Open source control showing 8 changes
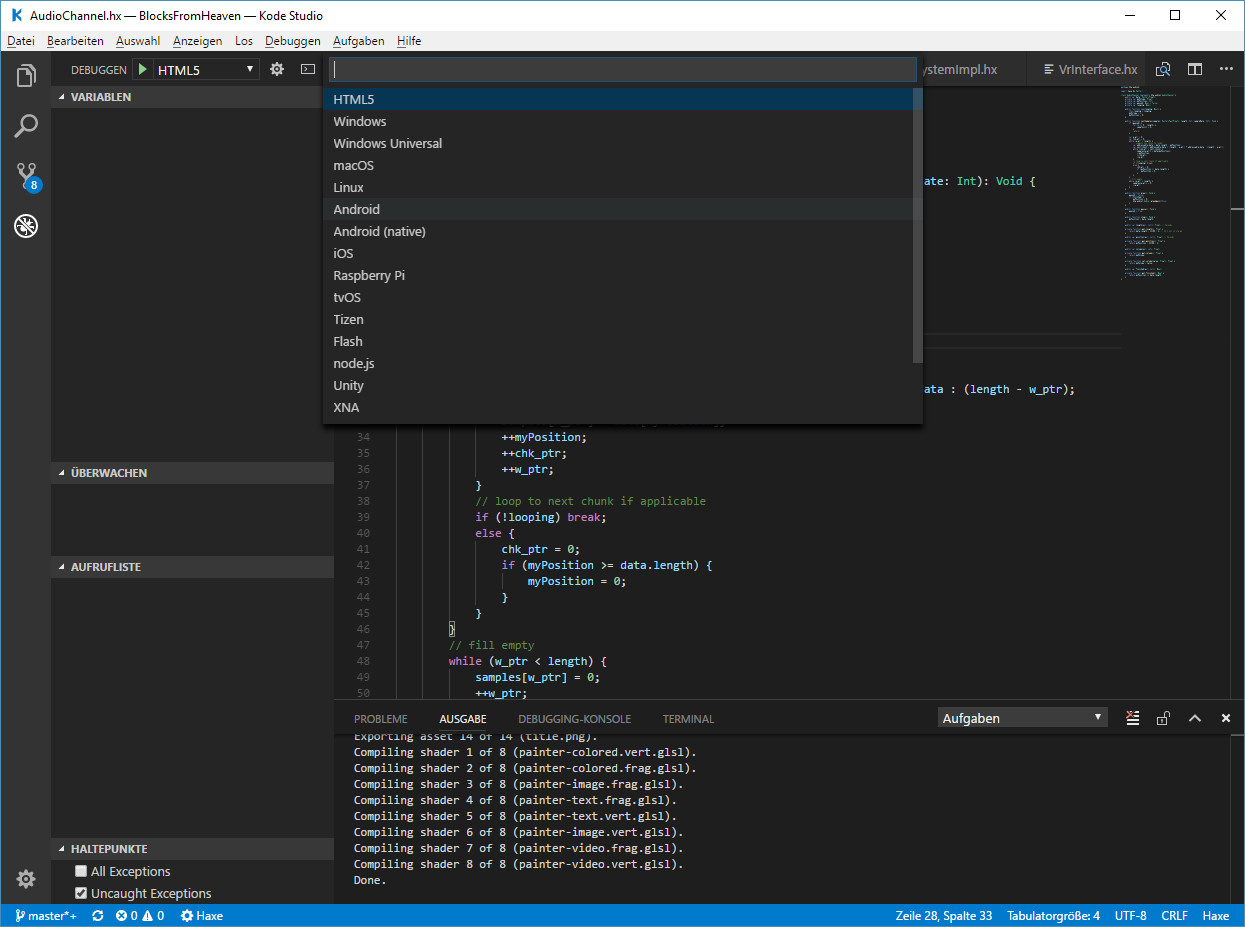1245x927 pixels. (x=25, y=176)
